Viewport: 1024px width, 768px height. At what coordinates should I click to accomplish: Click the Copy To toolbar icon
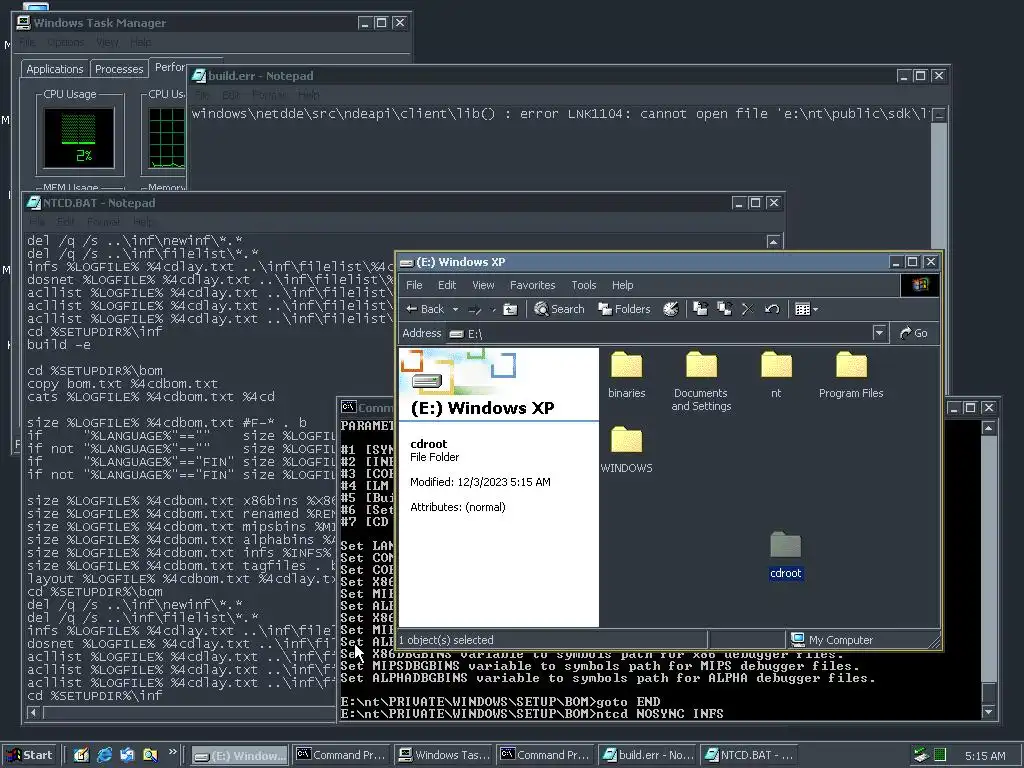tap(724, 309)
